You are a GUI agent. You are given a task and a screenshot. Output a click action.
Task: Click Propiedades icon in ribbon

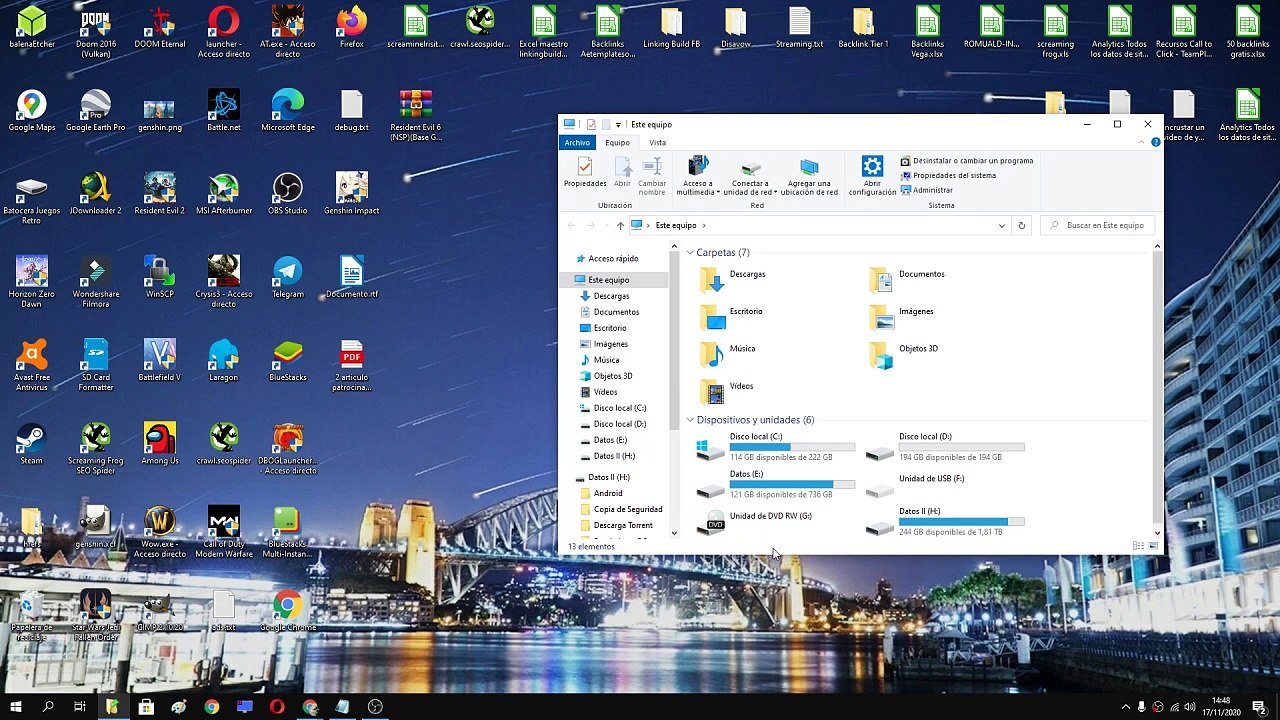click(585, 173)
